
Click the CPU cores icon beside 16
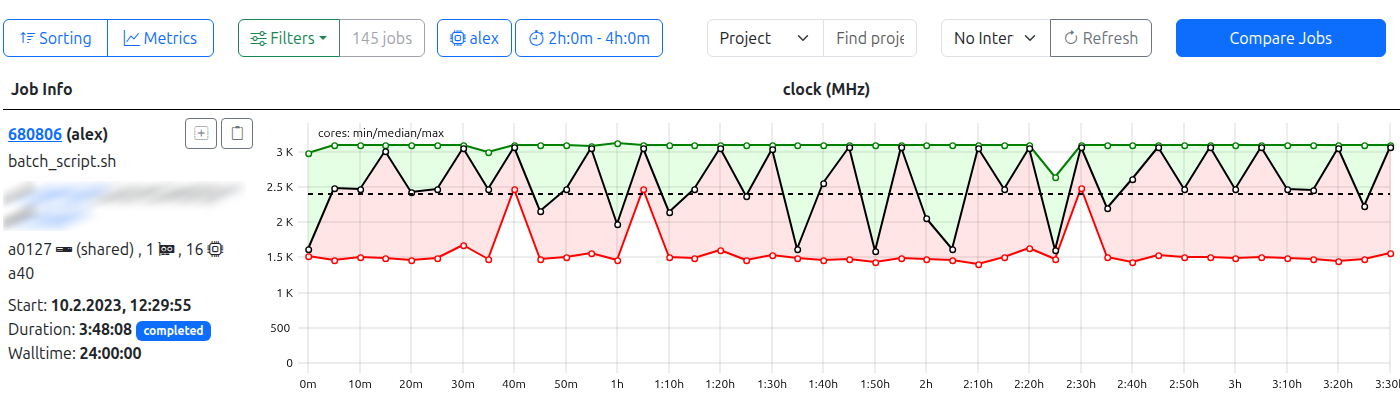pyautogui.click(x=214, y=250)
